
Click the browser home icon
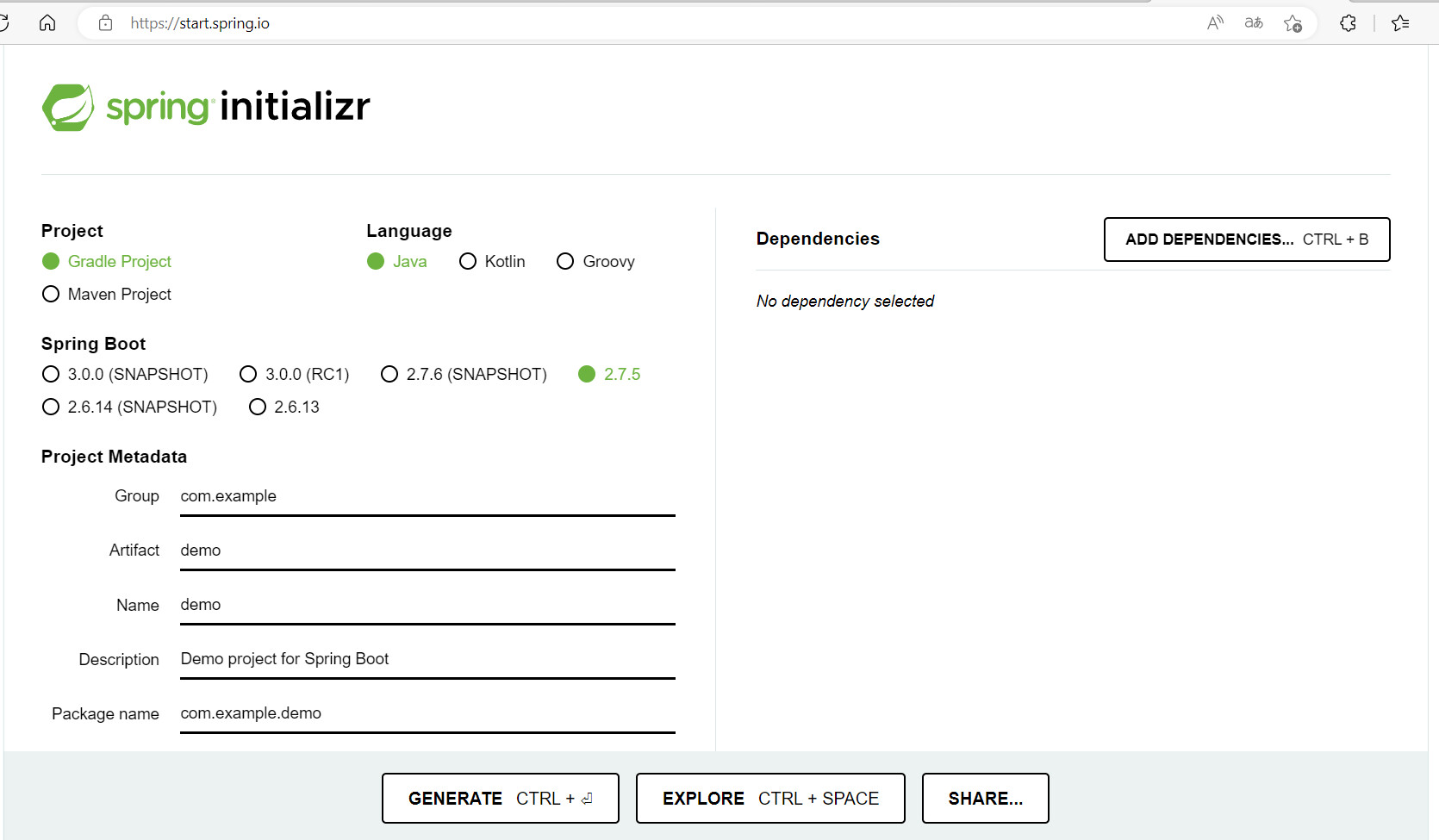47,23
